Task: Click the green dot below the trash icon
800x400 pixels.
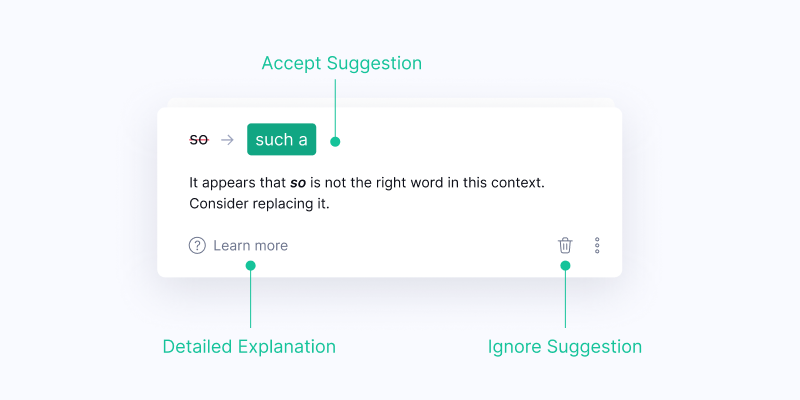Action: tap(565, 266)
